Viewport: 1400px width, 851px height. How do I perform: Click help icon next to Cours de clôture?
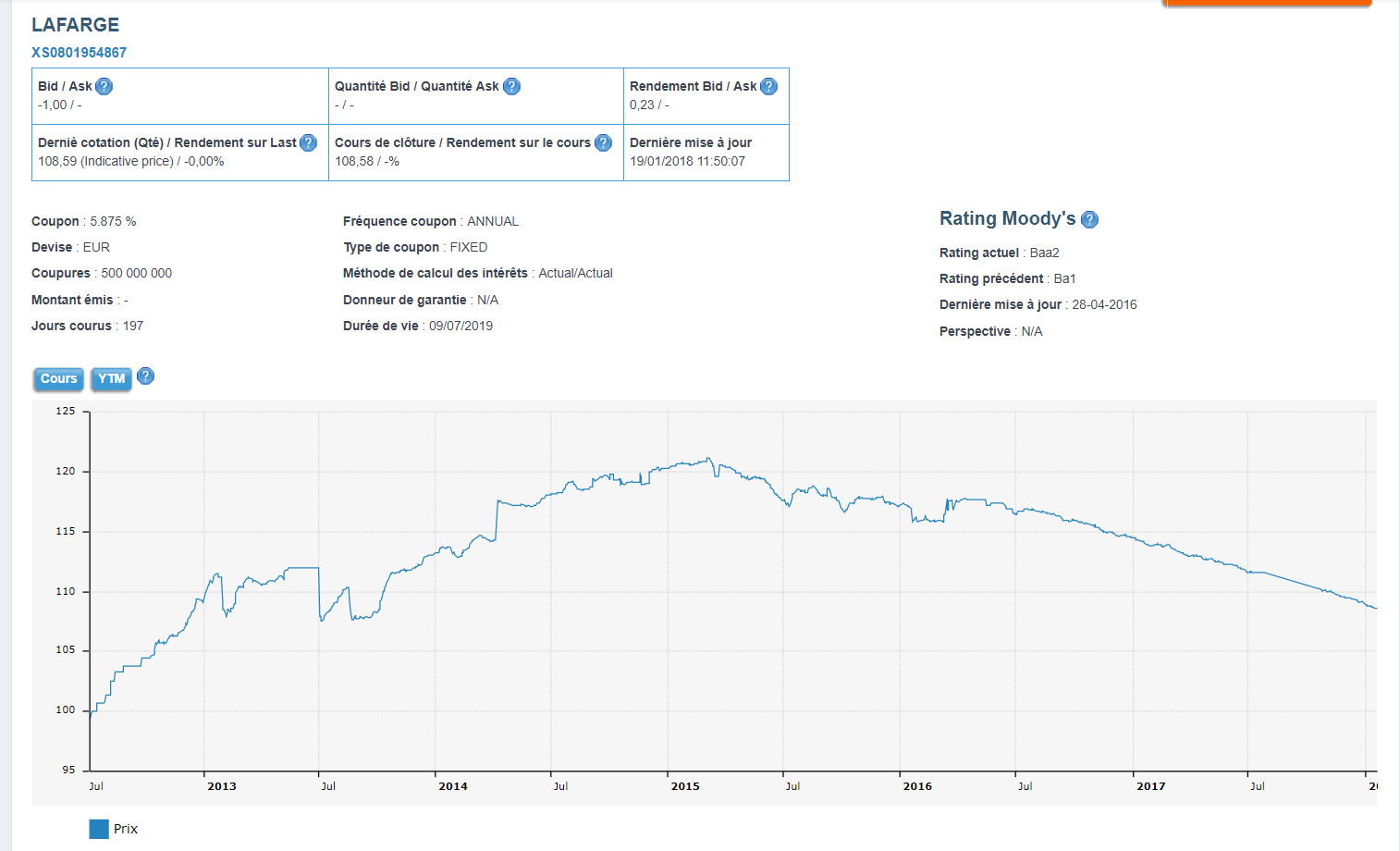pyautogui.click(x=603, y=142)
